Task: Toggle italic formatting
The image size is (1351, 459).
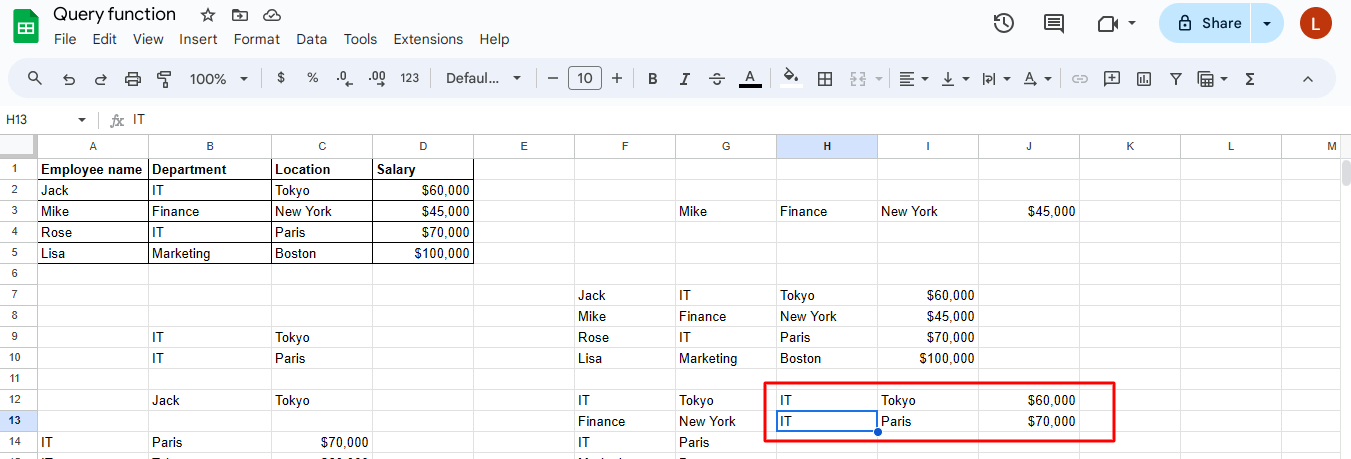Action: point(684,79)
